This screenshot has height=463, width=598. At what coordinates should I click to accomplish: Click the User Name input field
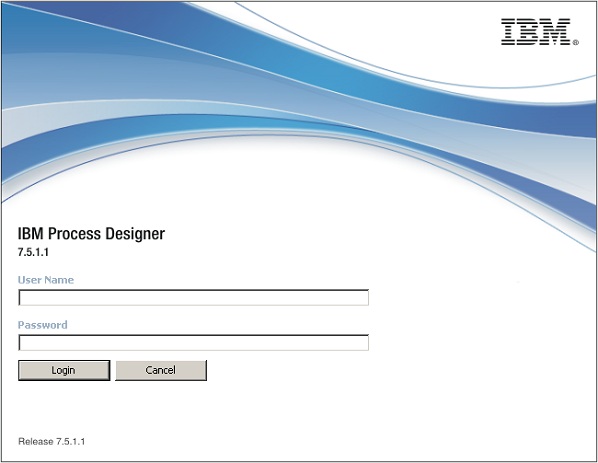(x=193, y=297)
